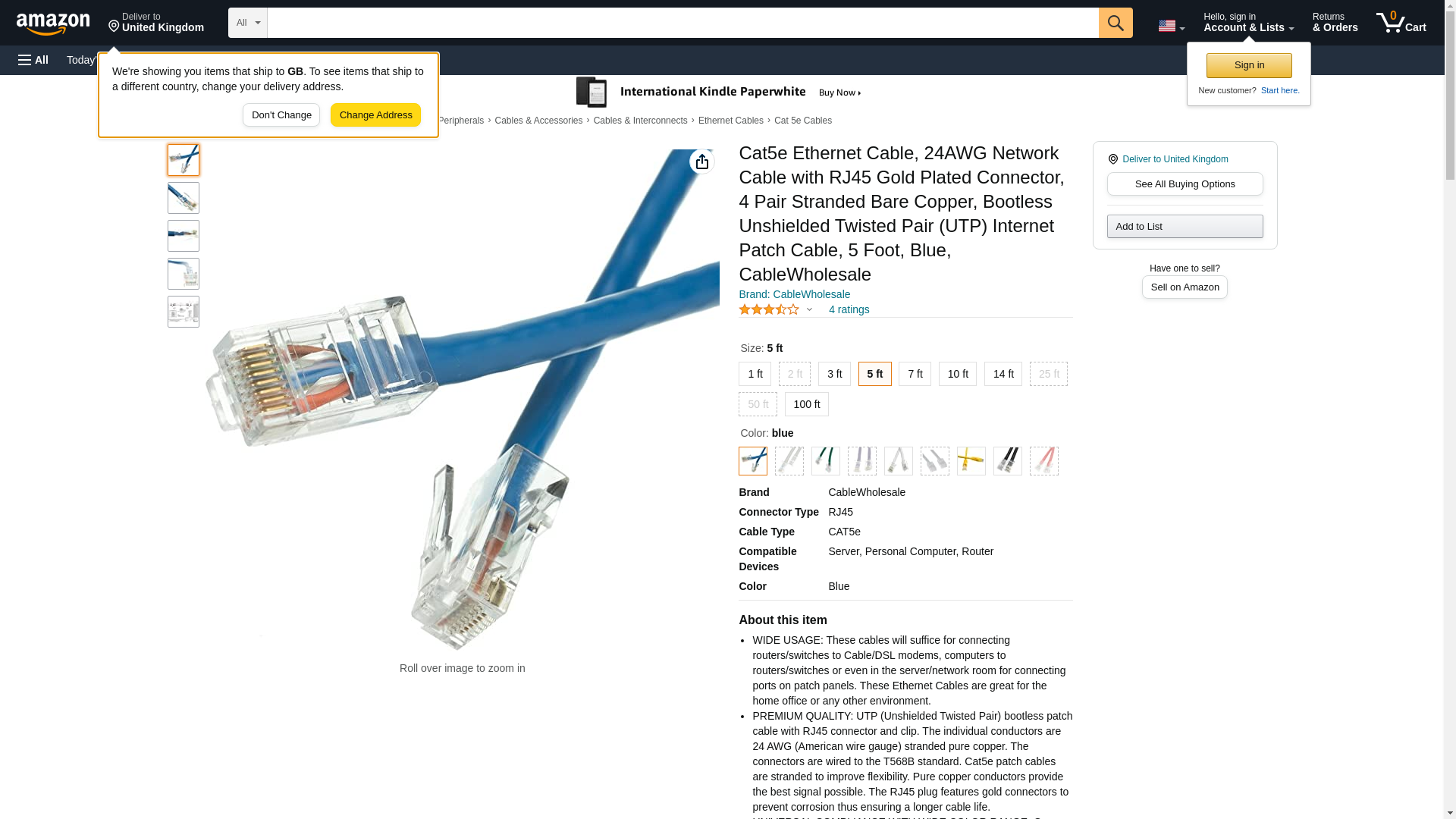This screenshot has width=1456, height=819.
Task: Select the 7 ft size option
Action: coord(915,374)
